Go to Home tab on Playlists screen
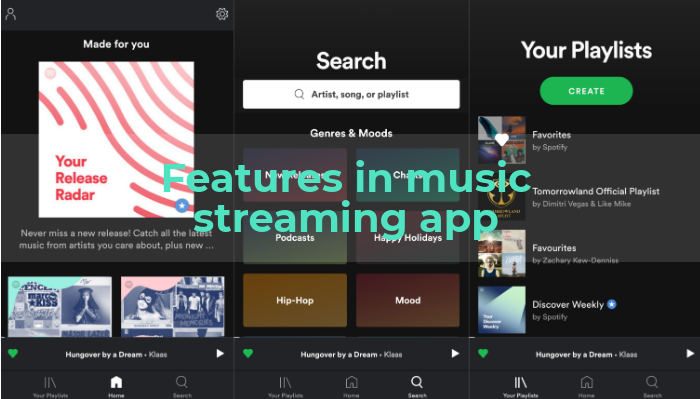Screen dimensions: 700x399 (586, 387)
